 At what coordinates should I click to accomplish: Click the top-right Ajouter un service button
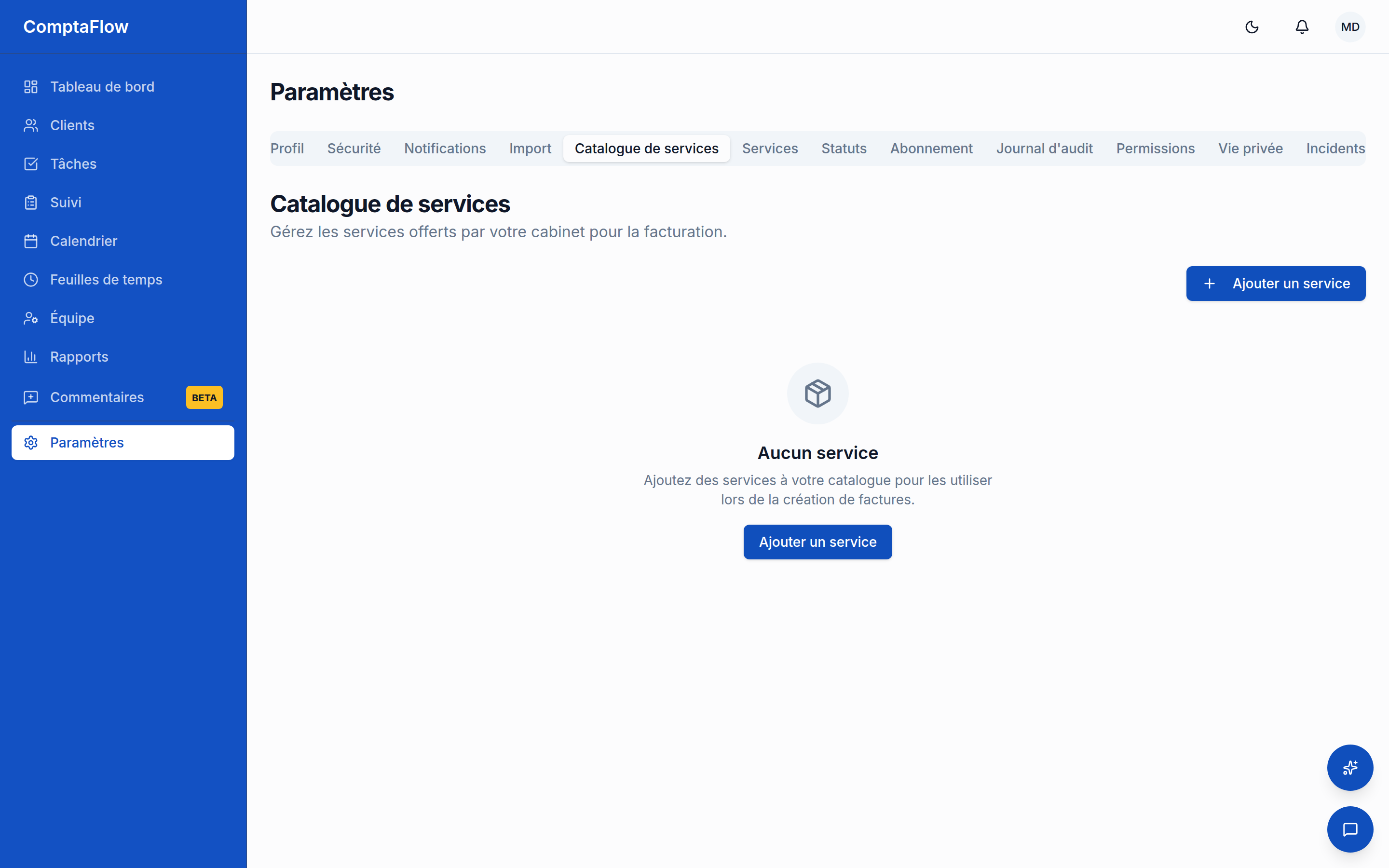(x=1276, y=284)
